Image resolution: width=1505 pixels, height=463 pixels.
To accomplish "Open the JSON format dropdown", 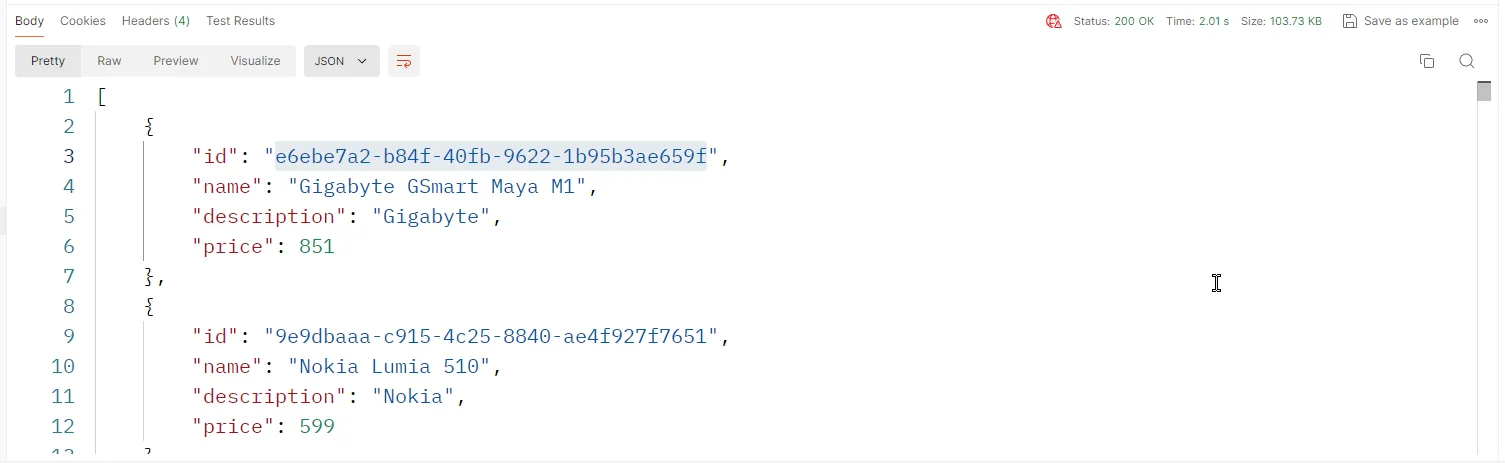I will click(x=341, y=61).
